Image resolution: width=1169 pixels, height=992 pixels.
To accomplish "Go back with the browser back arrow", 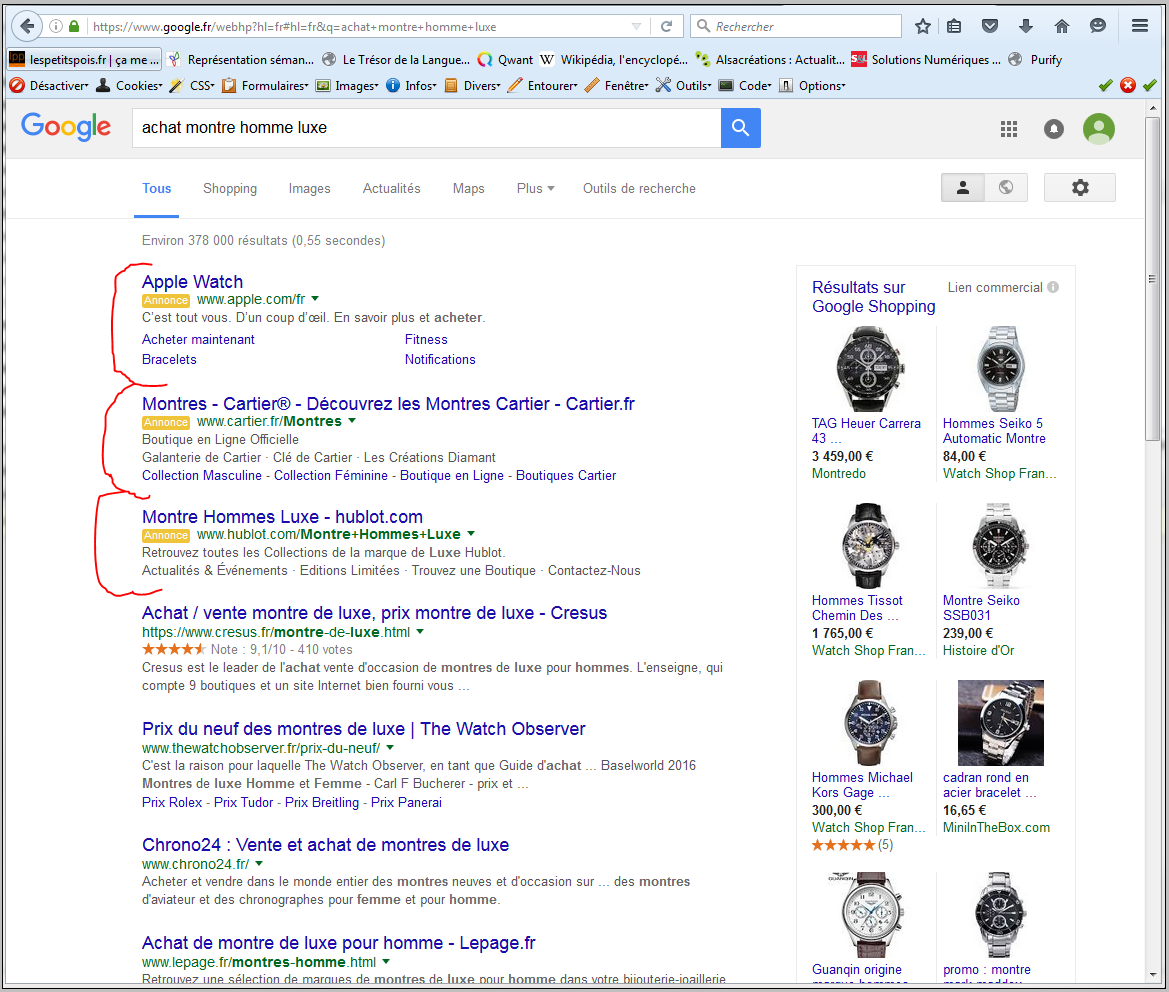I will coord(27,26).
